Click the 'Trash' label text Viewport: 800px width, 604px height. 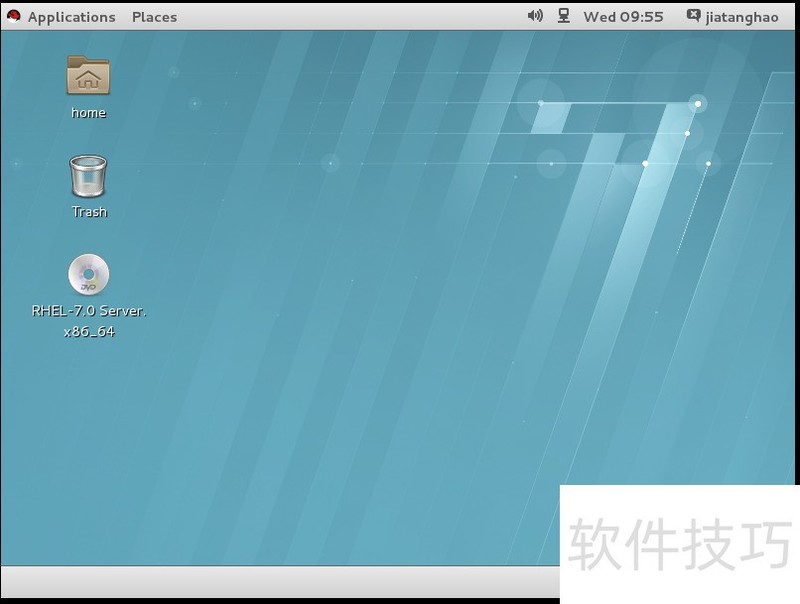(x=89, y=212)
